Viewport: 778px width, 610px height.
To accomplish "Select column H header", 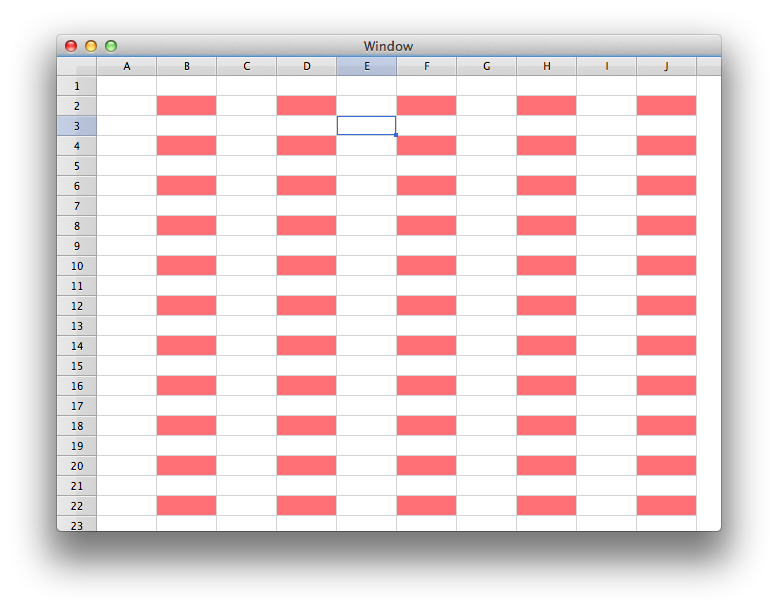I will pyautogui.click(x=547, y=66).
